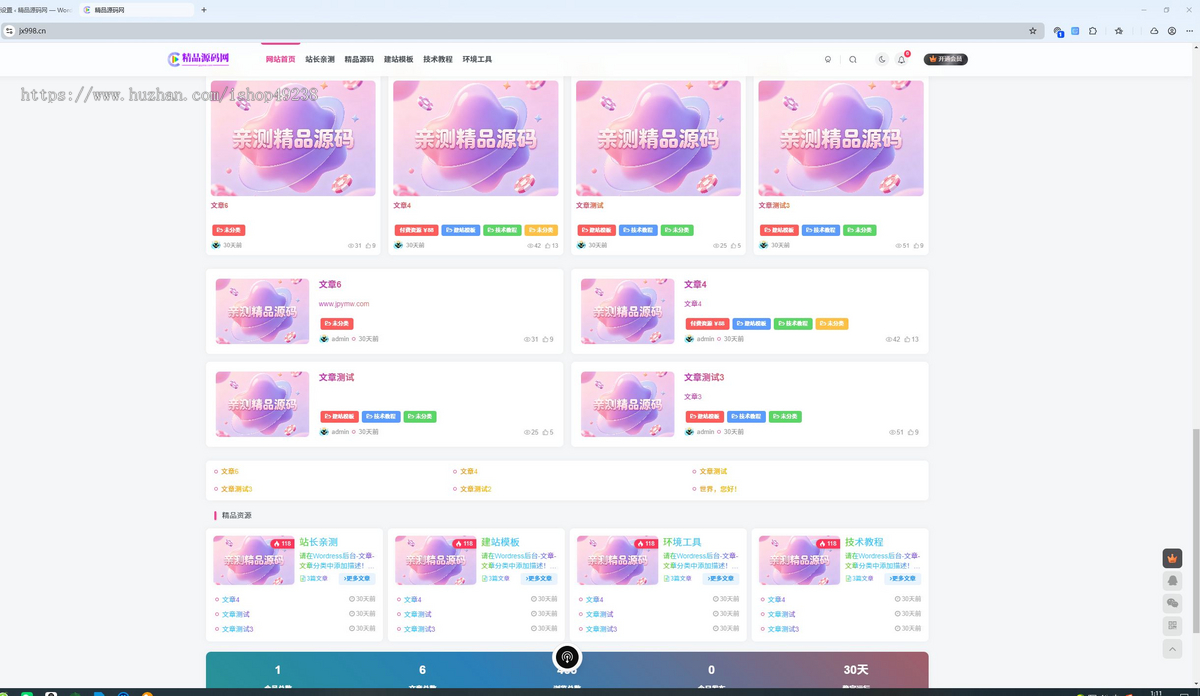Click 技术教程 tag in the 文章测试 list card

[x=381, y=416]
